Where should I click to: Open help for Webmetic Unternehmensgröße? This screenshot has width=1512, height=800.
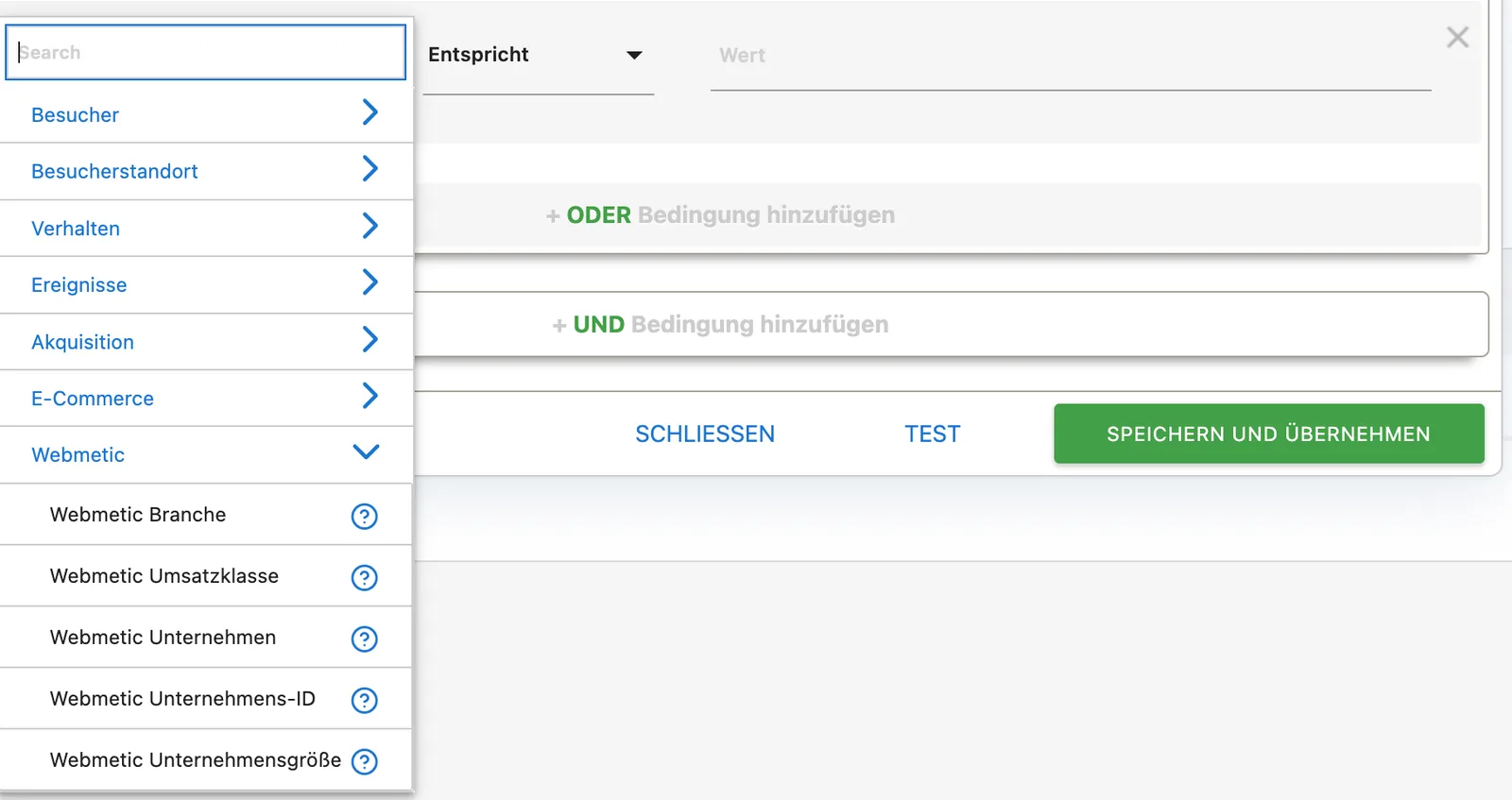tap(365, 761)
